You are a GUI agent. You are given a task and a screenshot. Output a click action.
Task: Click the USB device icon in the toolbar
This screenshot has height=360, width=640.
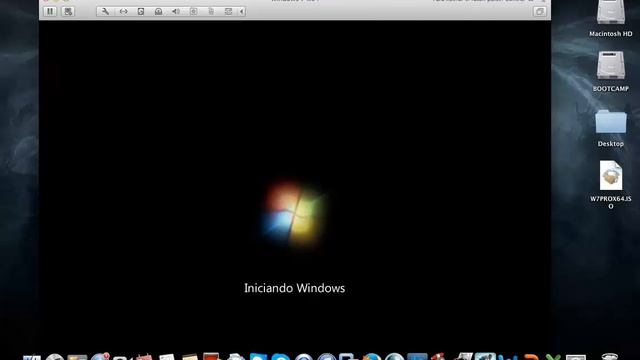coord(211,11)
